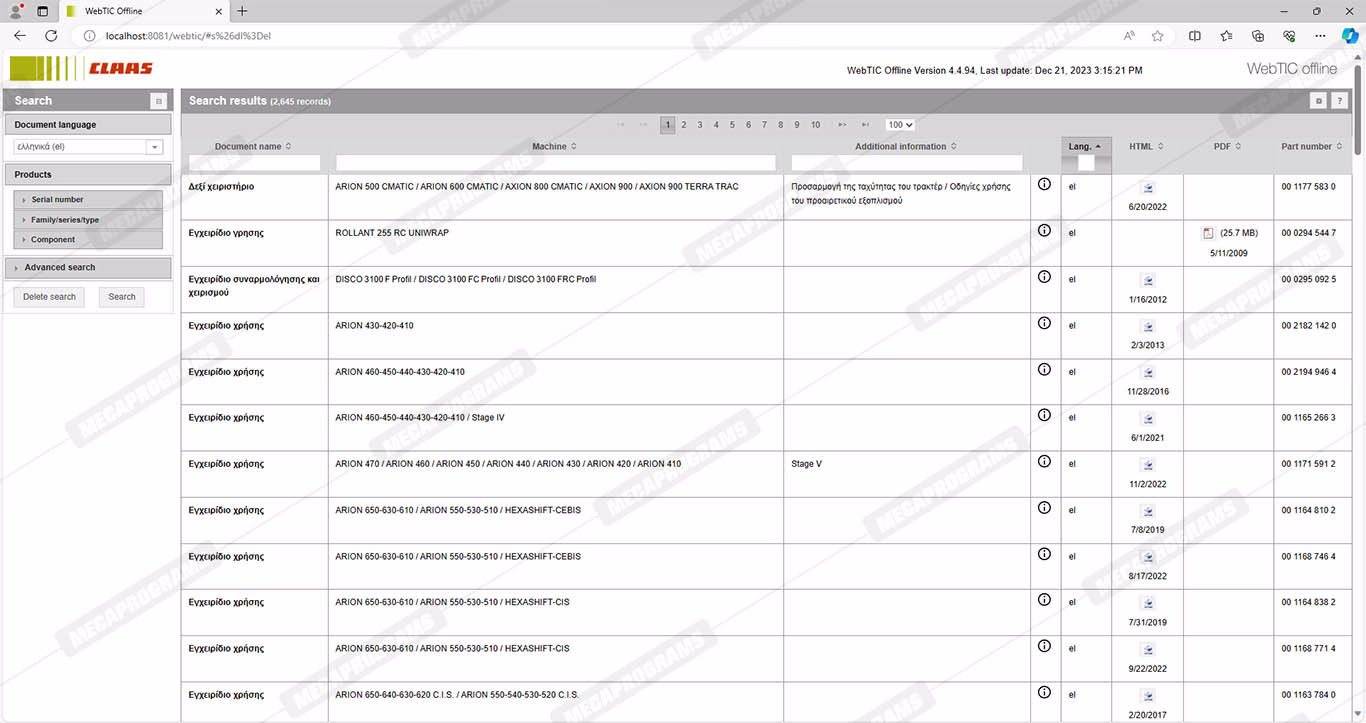Open info for the Δεξί χειριστήριο row
This screenshot has width=1366, height=723.
1044,185
